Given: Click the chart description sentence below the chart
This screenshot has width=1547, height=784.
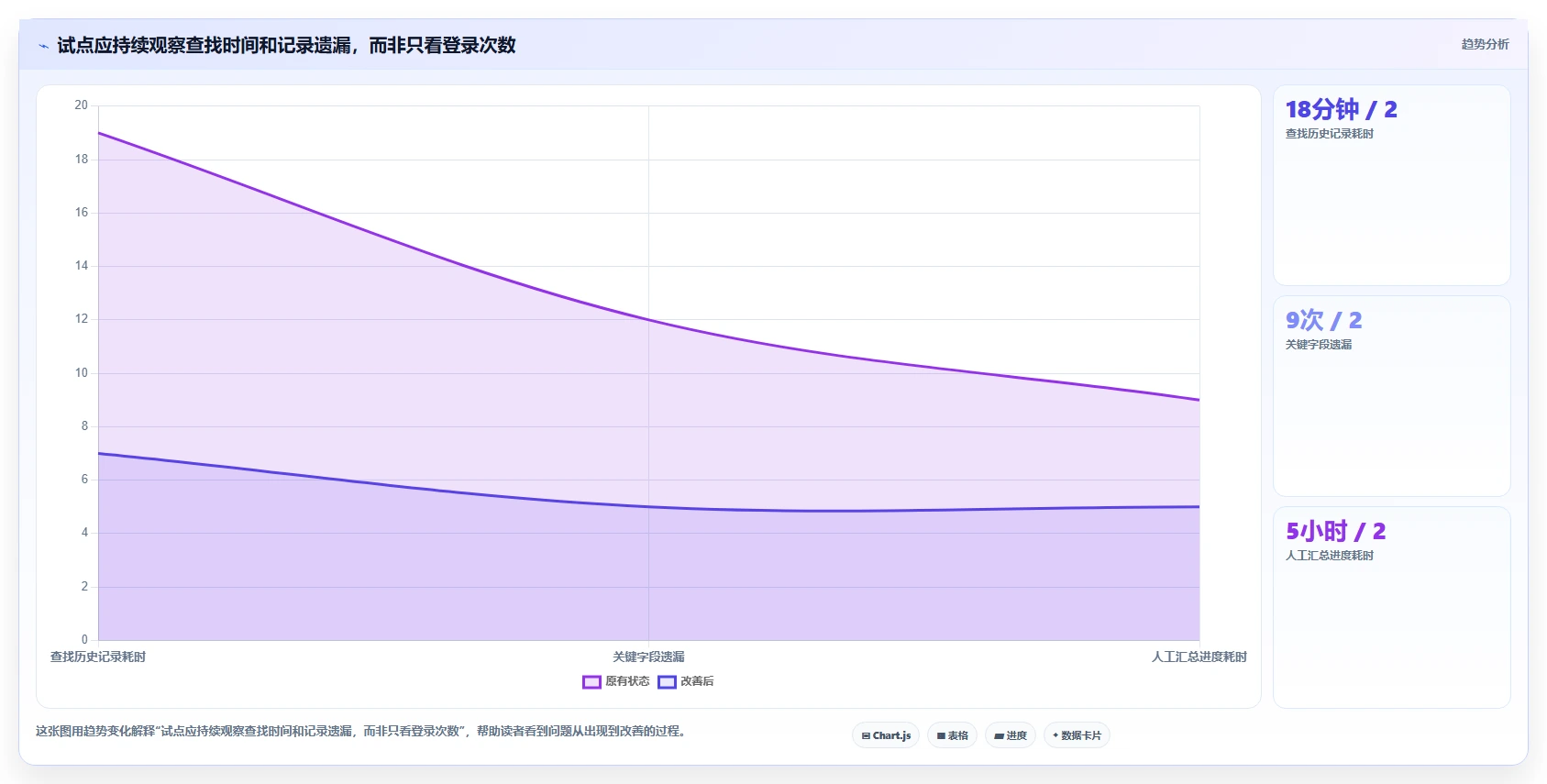Looking at the screenshot, I should click(360, 731).
